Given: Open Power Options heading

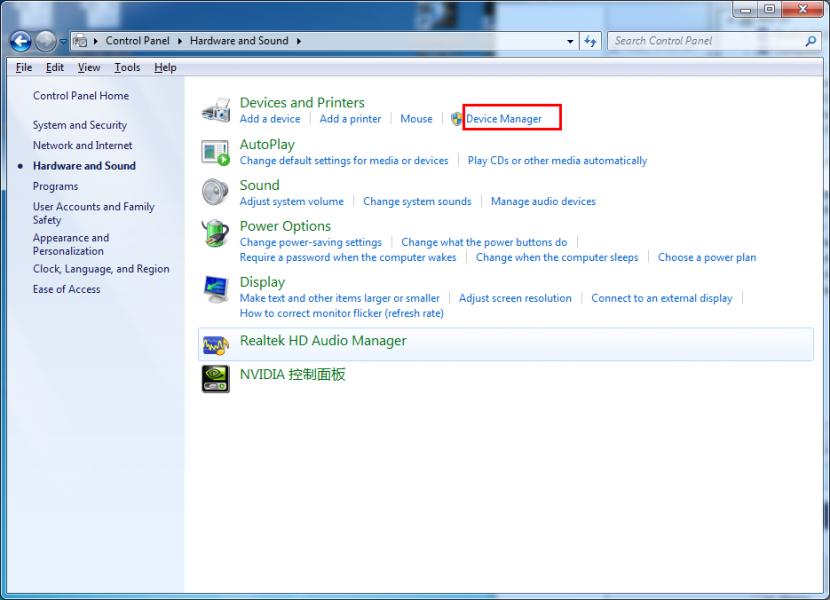Looking at the screenshot, I should click(285, 226).
